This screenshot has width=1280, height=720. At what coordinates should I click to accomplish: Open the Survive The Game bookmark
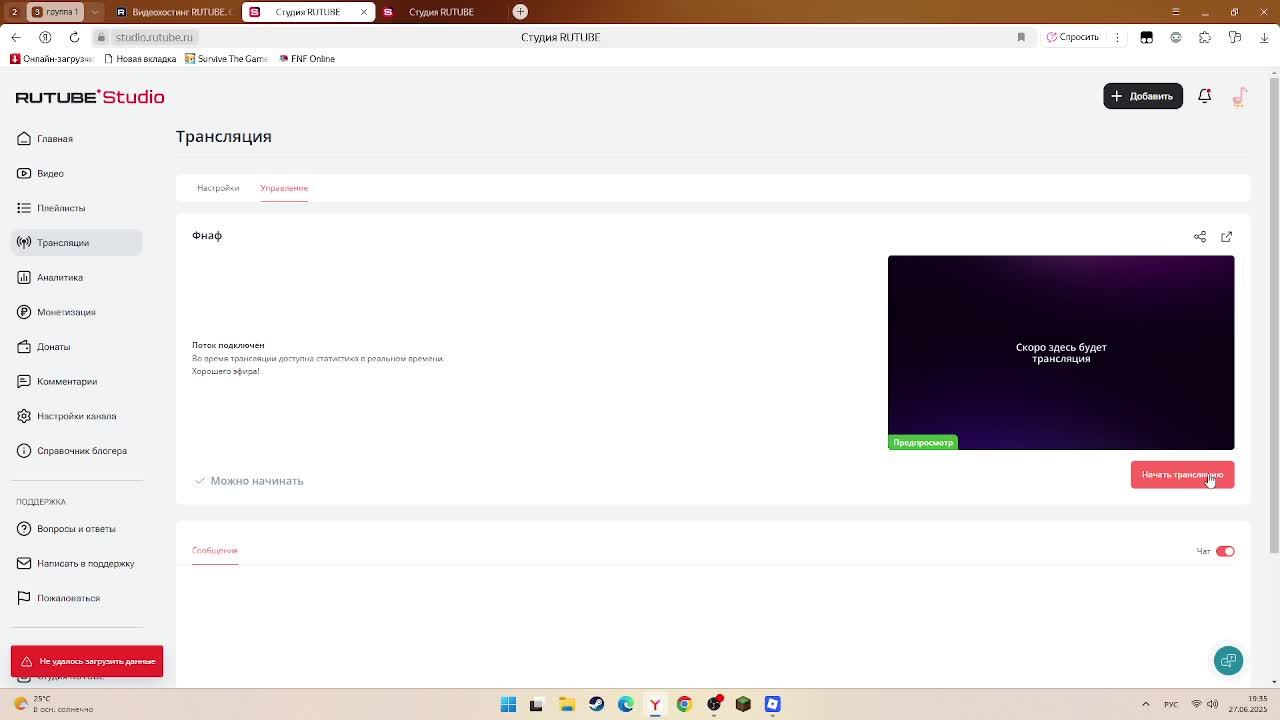pos(226,59)
